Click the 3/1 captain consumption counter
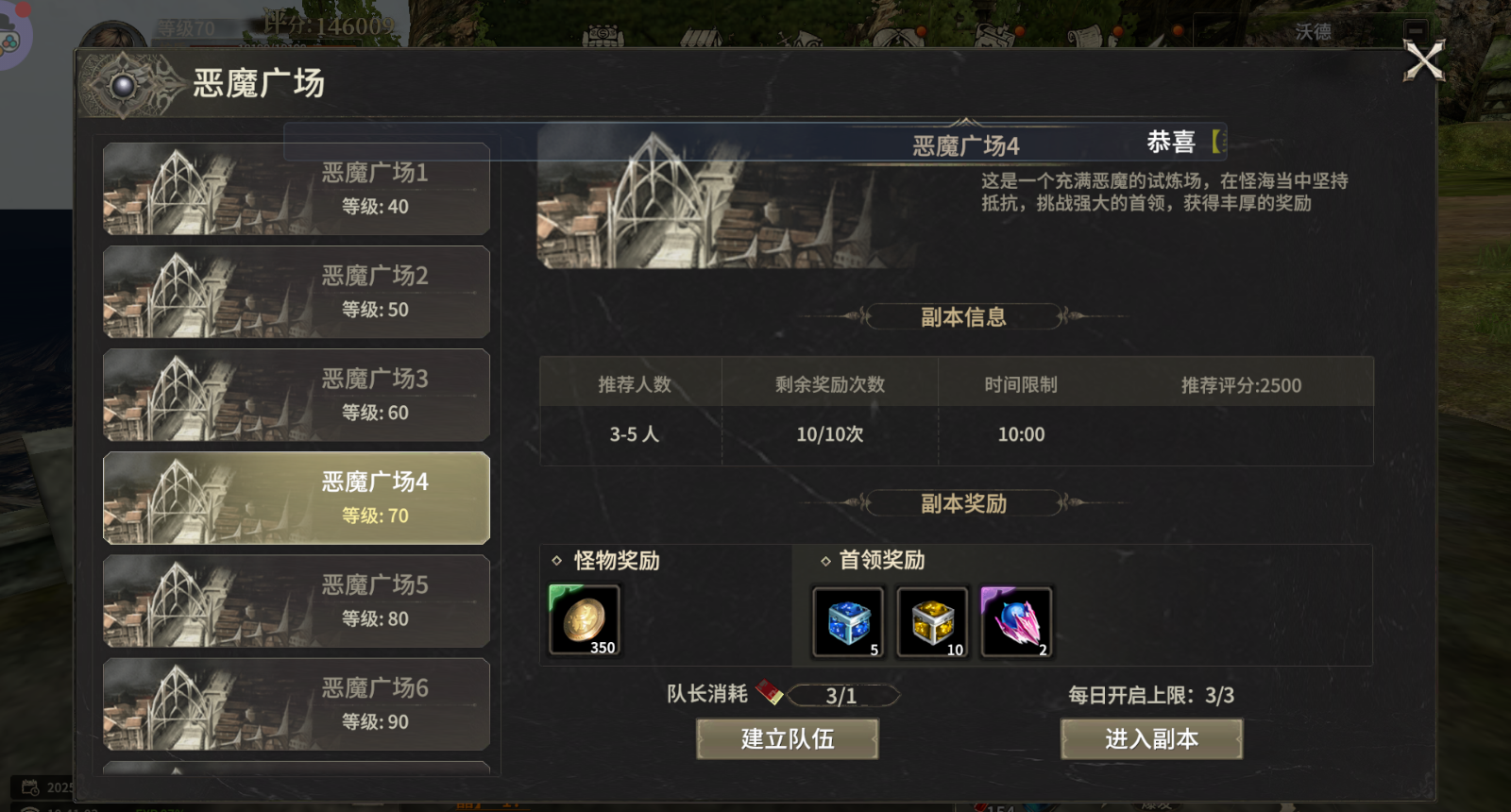 tap(842, 696)
